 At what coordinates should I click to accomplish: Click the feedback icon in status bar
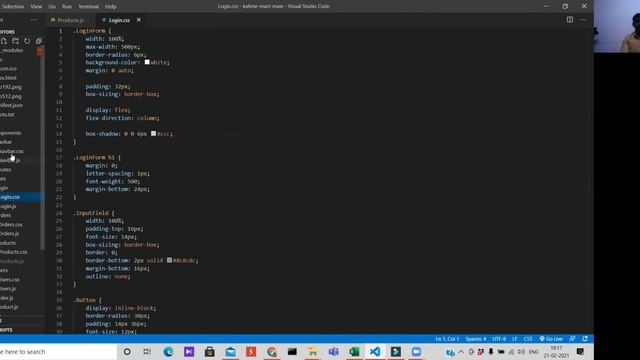pyautogui.click(x=572, y=339)
